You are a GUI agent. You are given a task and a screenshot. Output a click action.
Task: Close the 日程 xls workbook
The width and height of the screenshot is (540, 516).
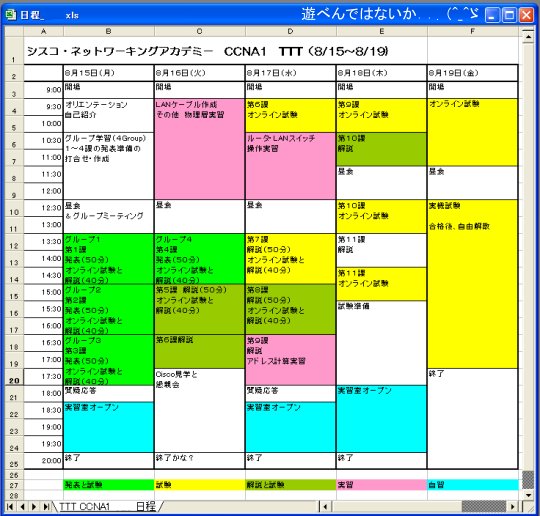(526, 15)
